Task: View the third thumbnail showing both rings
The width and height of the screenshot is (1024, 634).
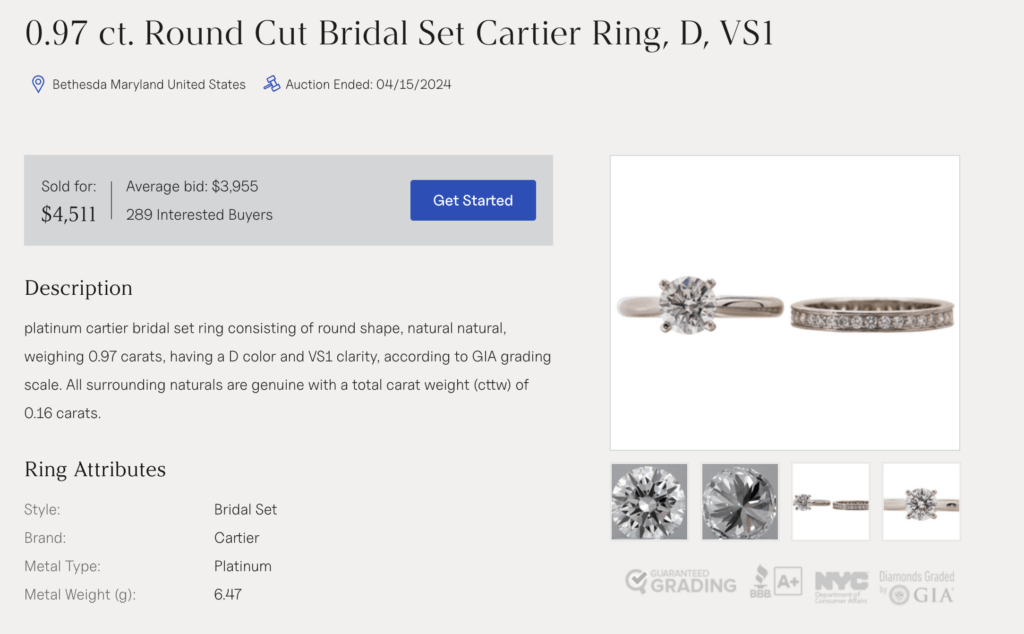Action: [830, 501]
